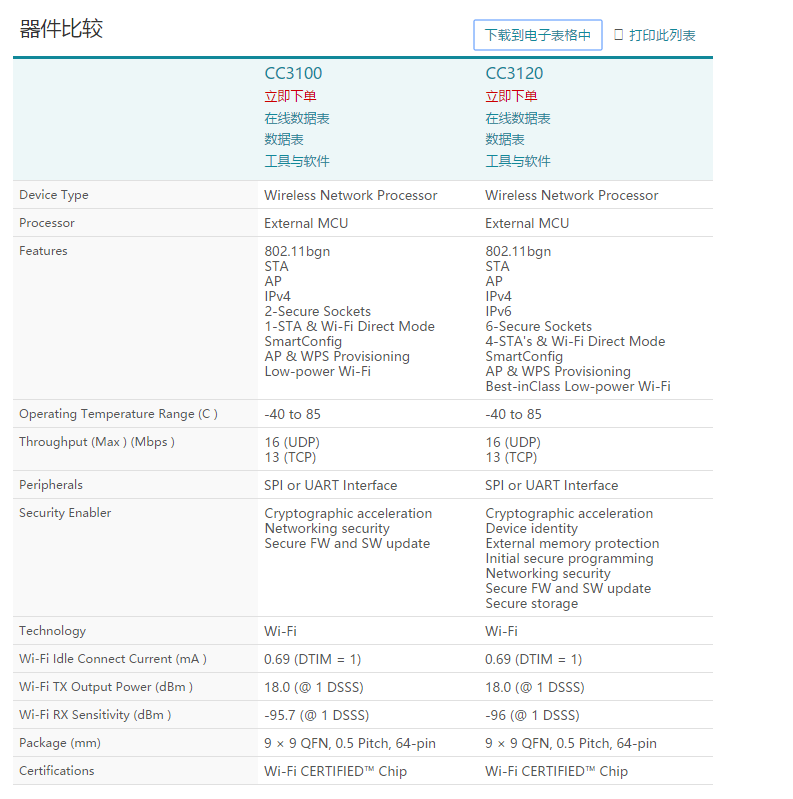
Task: Open the CC3120 product link
Action: [514, 73]
